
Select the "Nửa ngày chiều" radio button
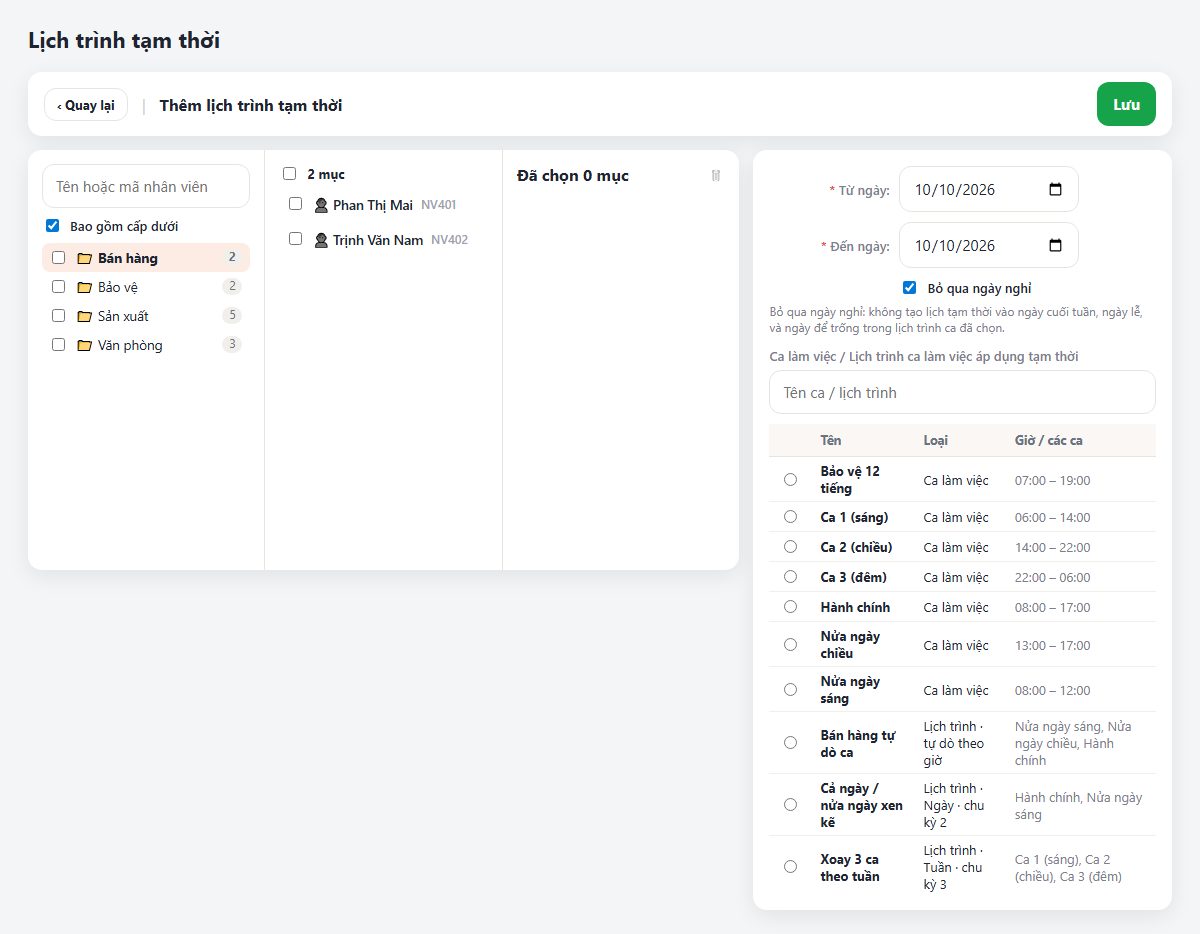pyautogui.click(x=791, y=645)
